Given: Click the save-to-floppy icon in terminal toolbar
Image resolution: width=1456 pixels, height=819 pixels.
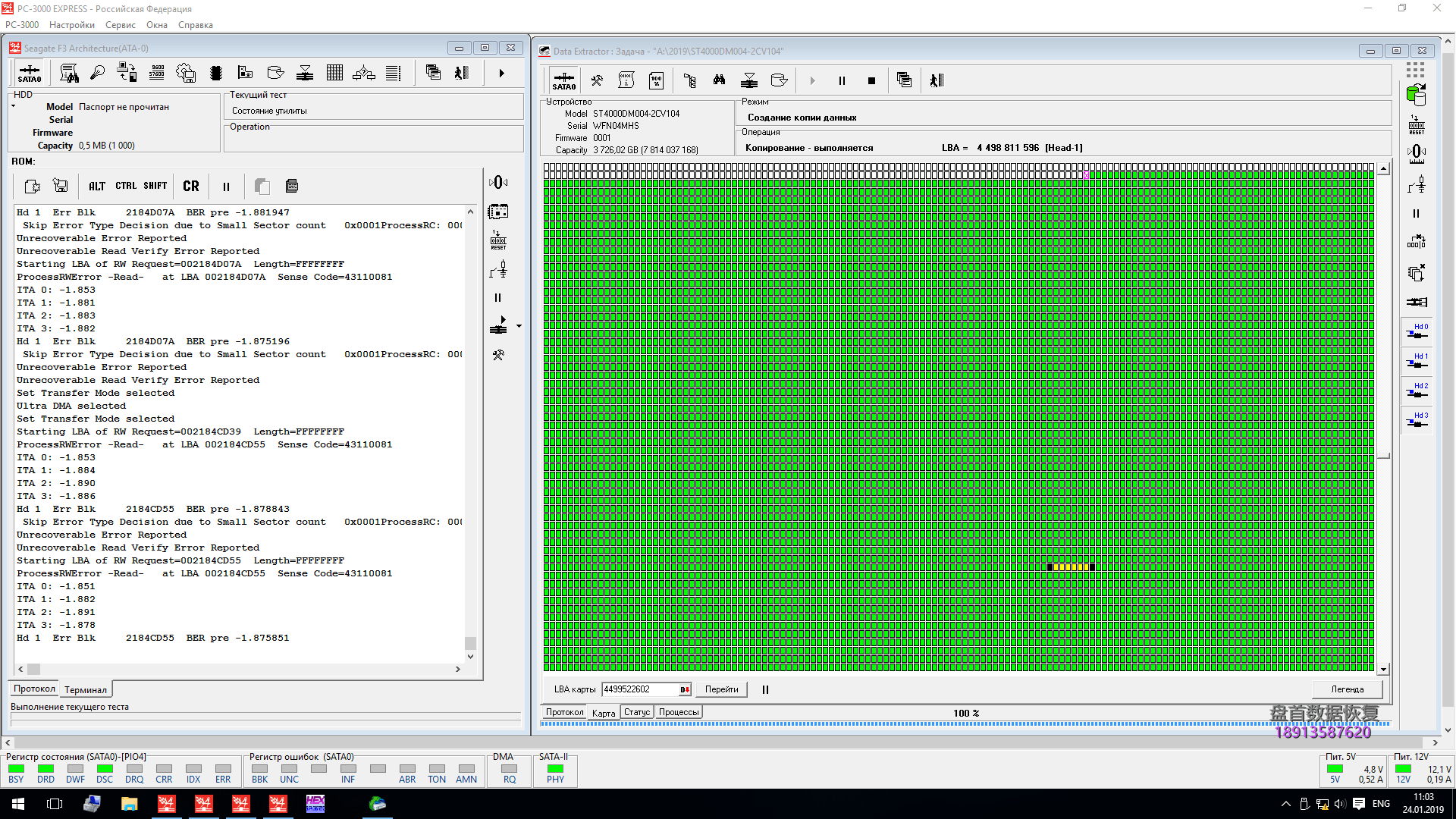Looking at the screenshot, I should tap(60, 186).
